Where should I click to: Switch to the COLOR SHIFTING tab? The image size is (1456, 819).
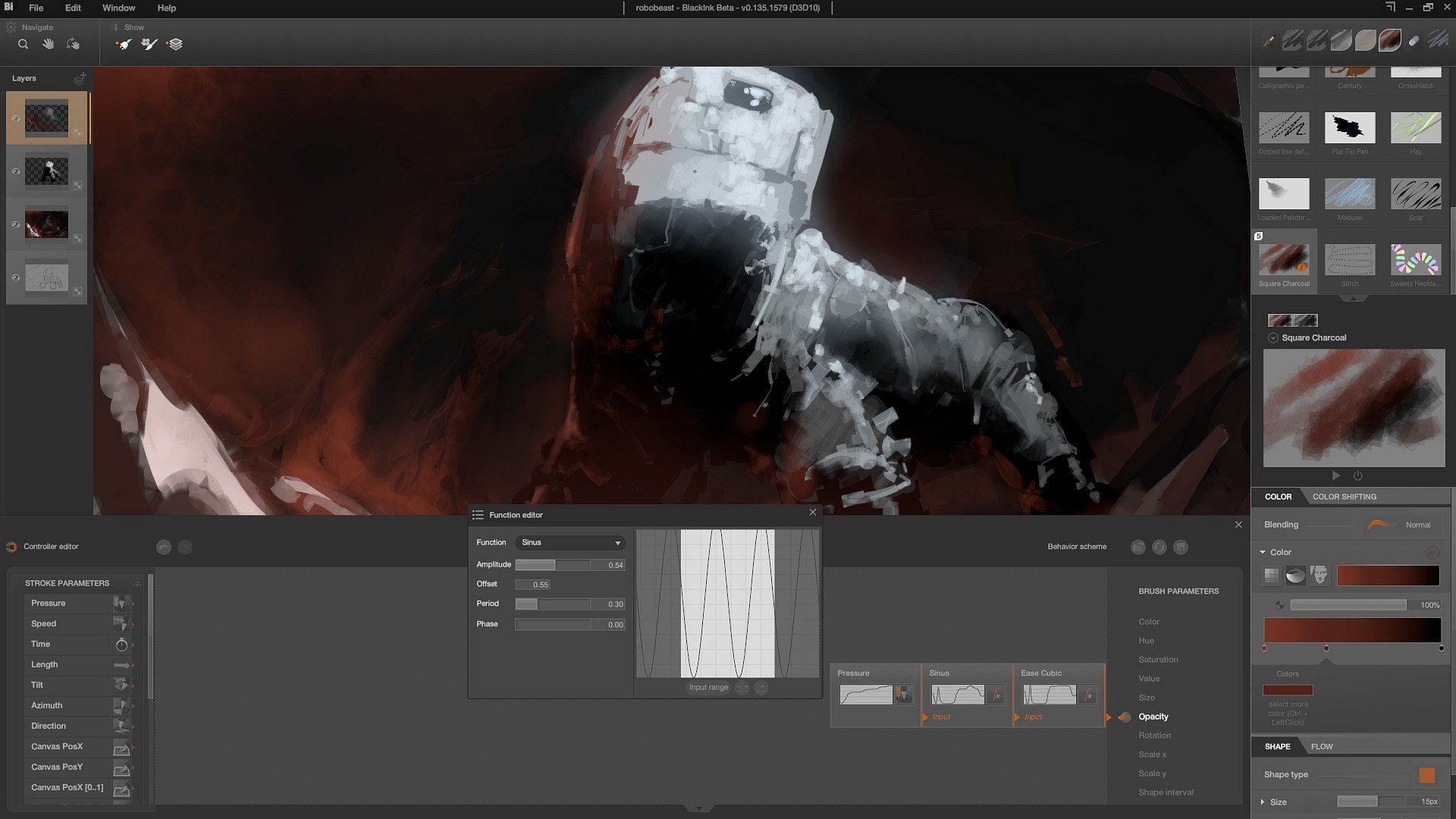click(1344, 497)
